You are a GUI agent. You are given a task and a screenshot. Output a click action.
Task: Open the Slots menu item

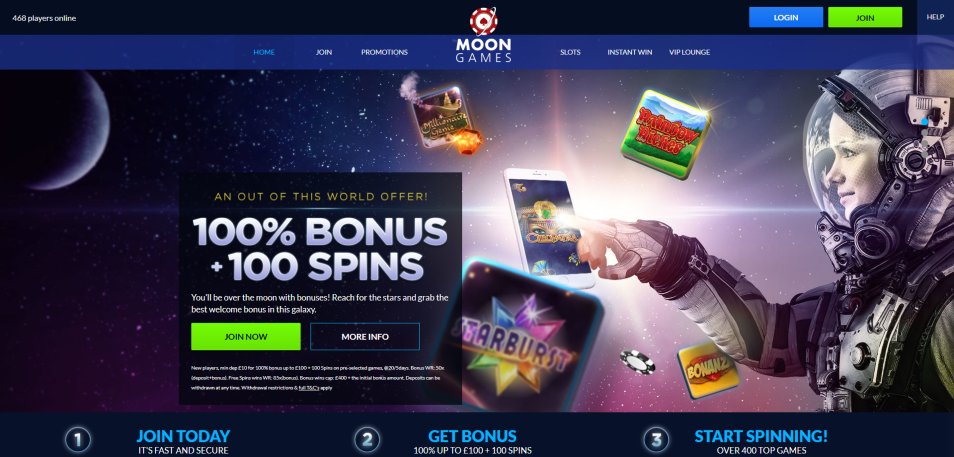[x=570, y=52]
